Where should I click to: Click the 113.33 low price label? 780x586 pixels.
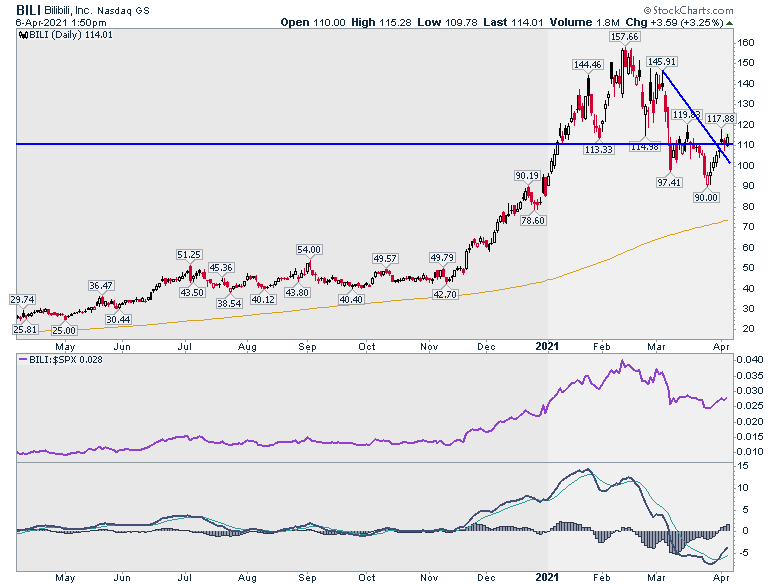tap(598, 149)
